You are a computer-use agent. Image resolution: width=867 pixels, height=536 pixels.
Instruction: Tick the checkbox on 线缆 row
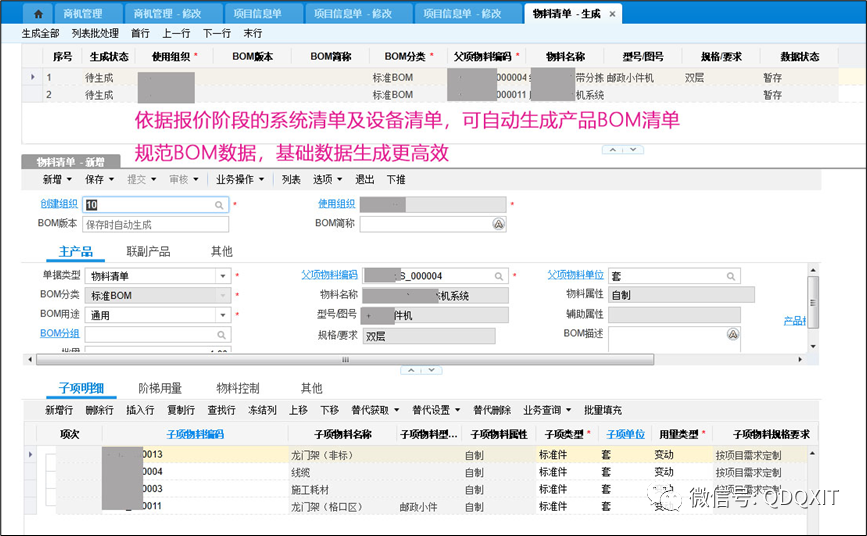(51, 472)
